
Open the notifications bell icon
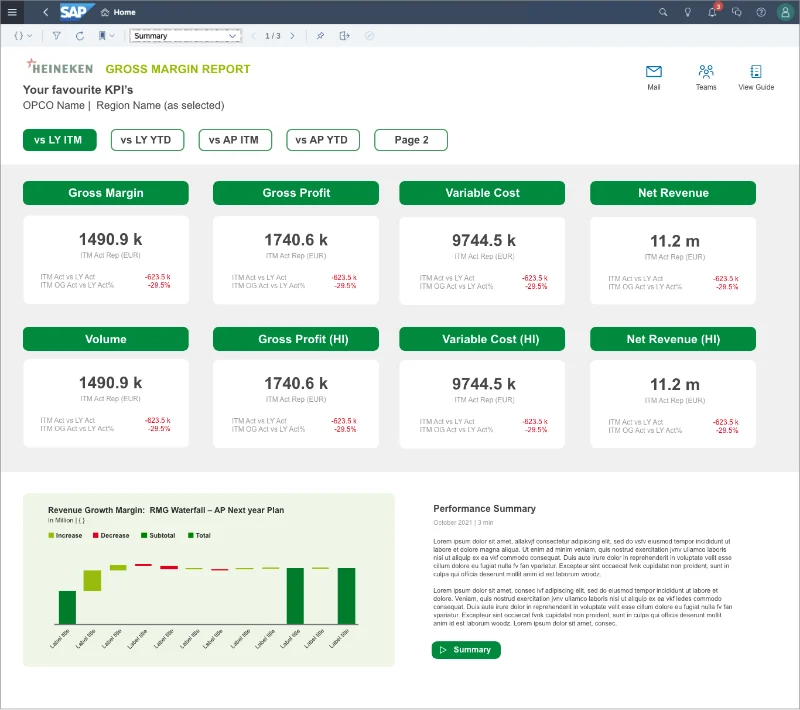pyautogui.click(x=712, y=12)
